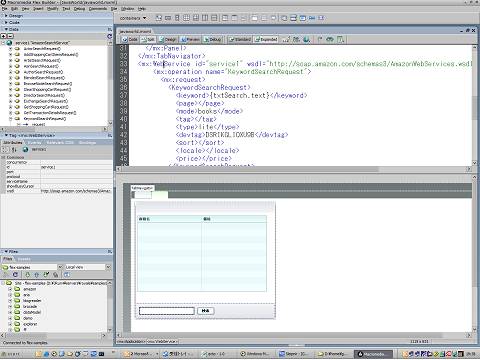Viewport: 480px width, 360px height.
Task: Switch to Split view
Action: (148, 40)
